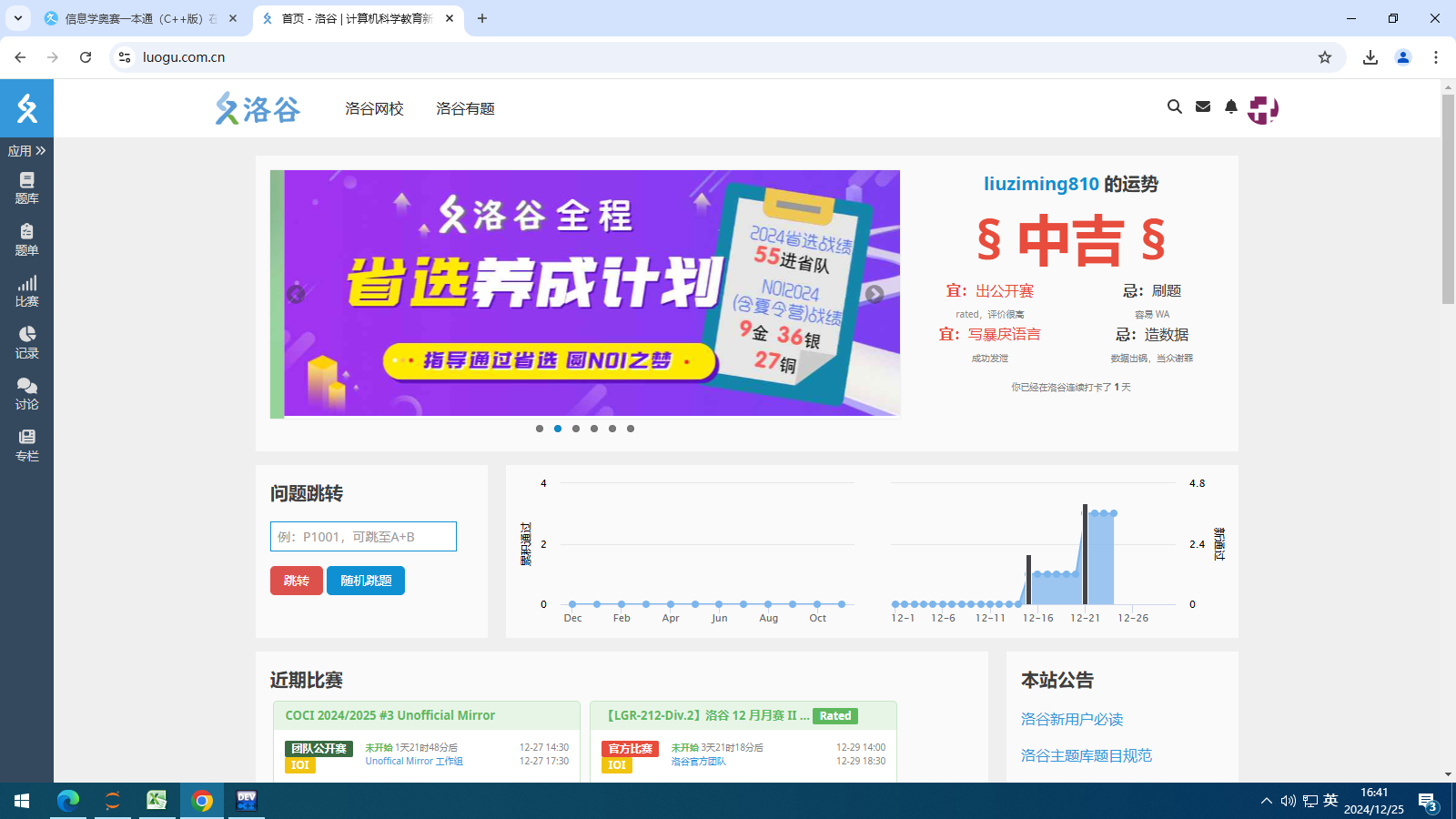Screen dimensions: 1456x819
Task: Open 洛谷主题库题目规范 announcement
Action: click(x=1087, y=755)
